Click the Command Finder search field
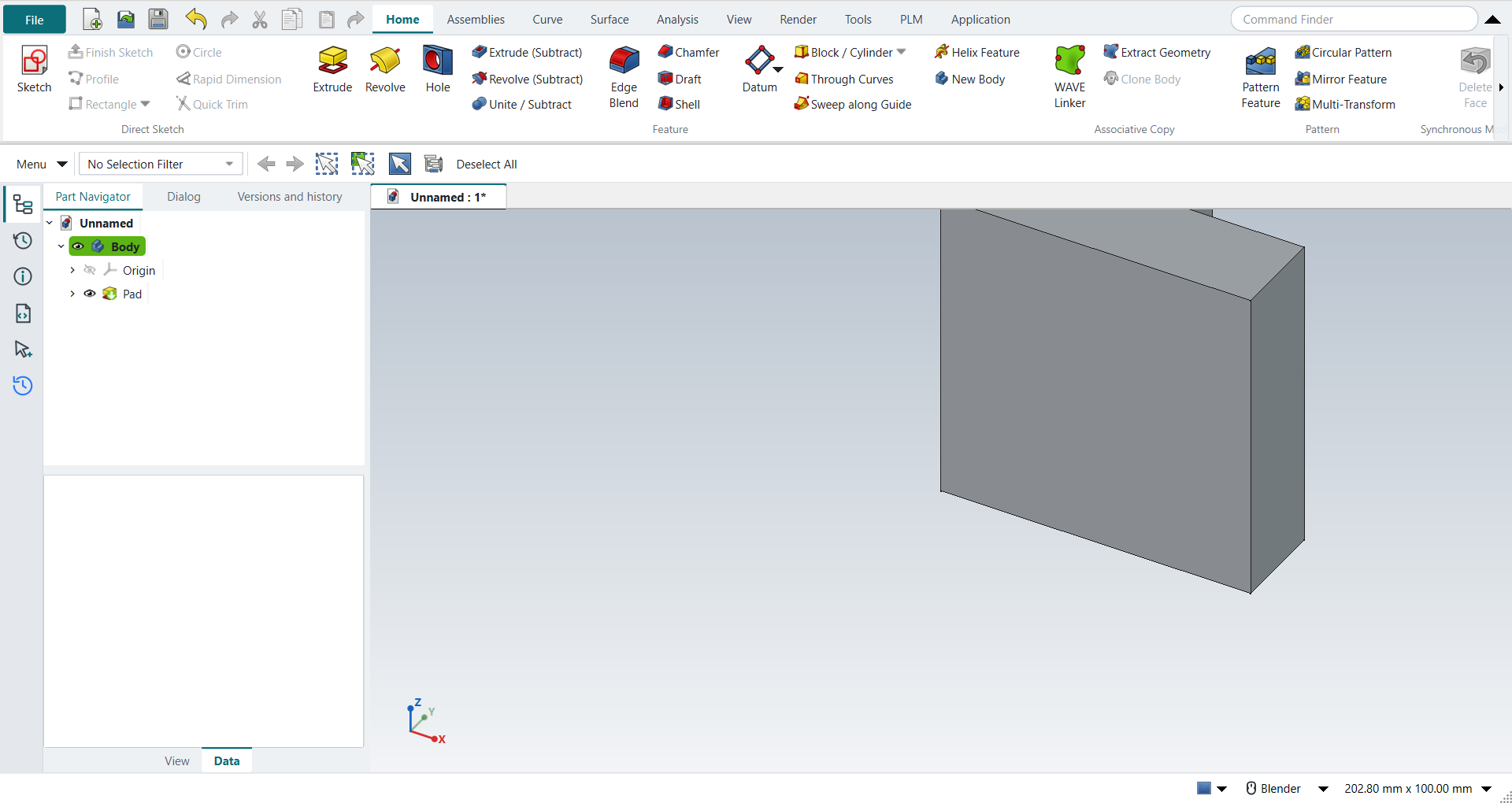This screenshot has width=1512, height=803. pos(1354,19)
